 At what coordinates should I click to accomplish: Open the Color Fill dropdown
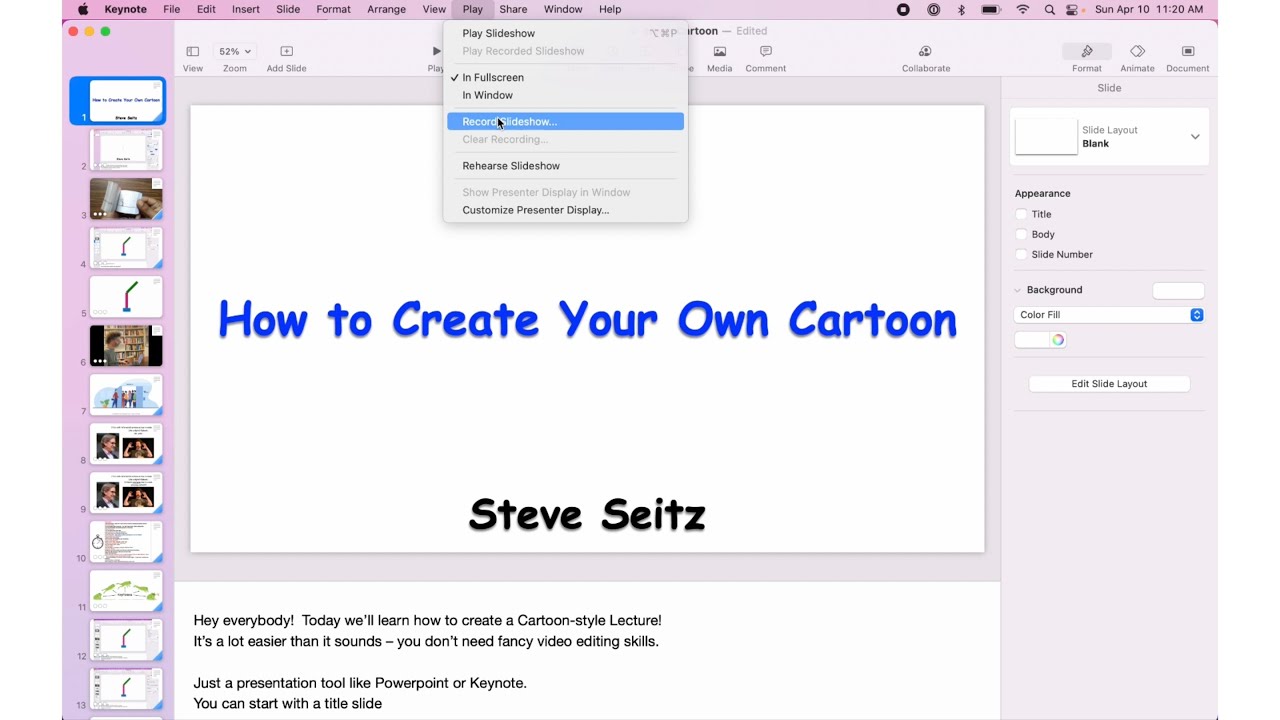[x=1108, y=315]
